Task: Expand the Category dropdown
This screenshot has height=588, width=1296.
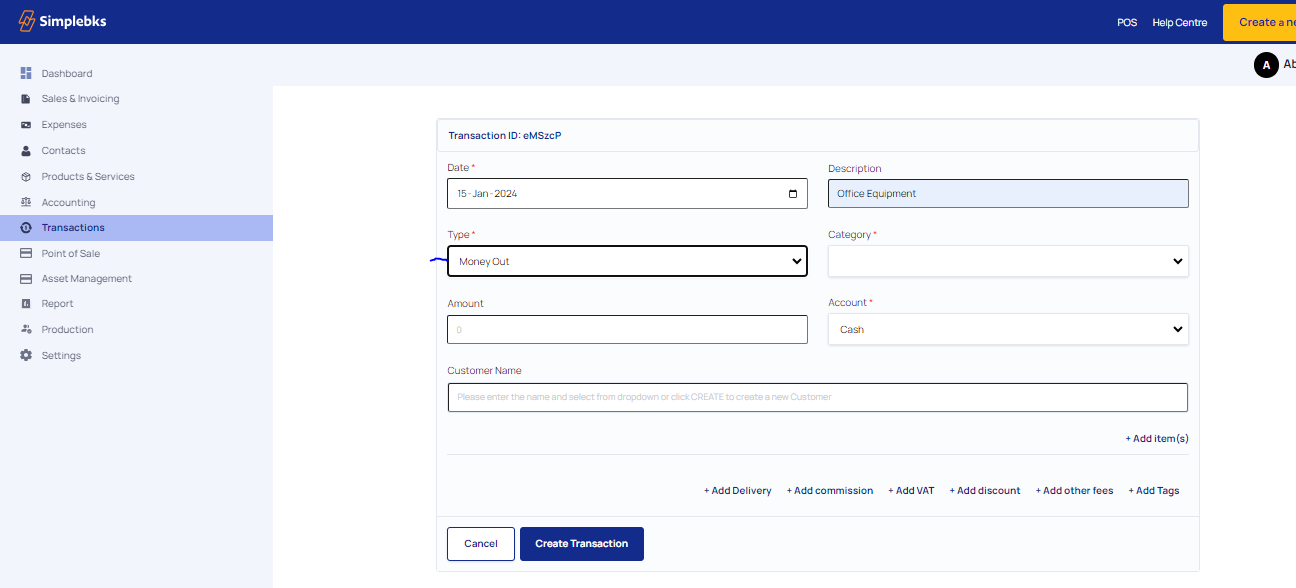Action: 1008,261
